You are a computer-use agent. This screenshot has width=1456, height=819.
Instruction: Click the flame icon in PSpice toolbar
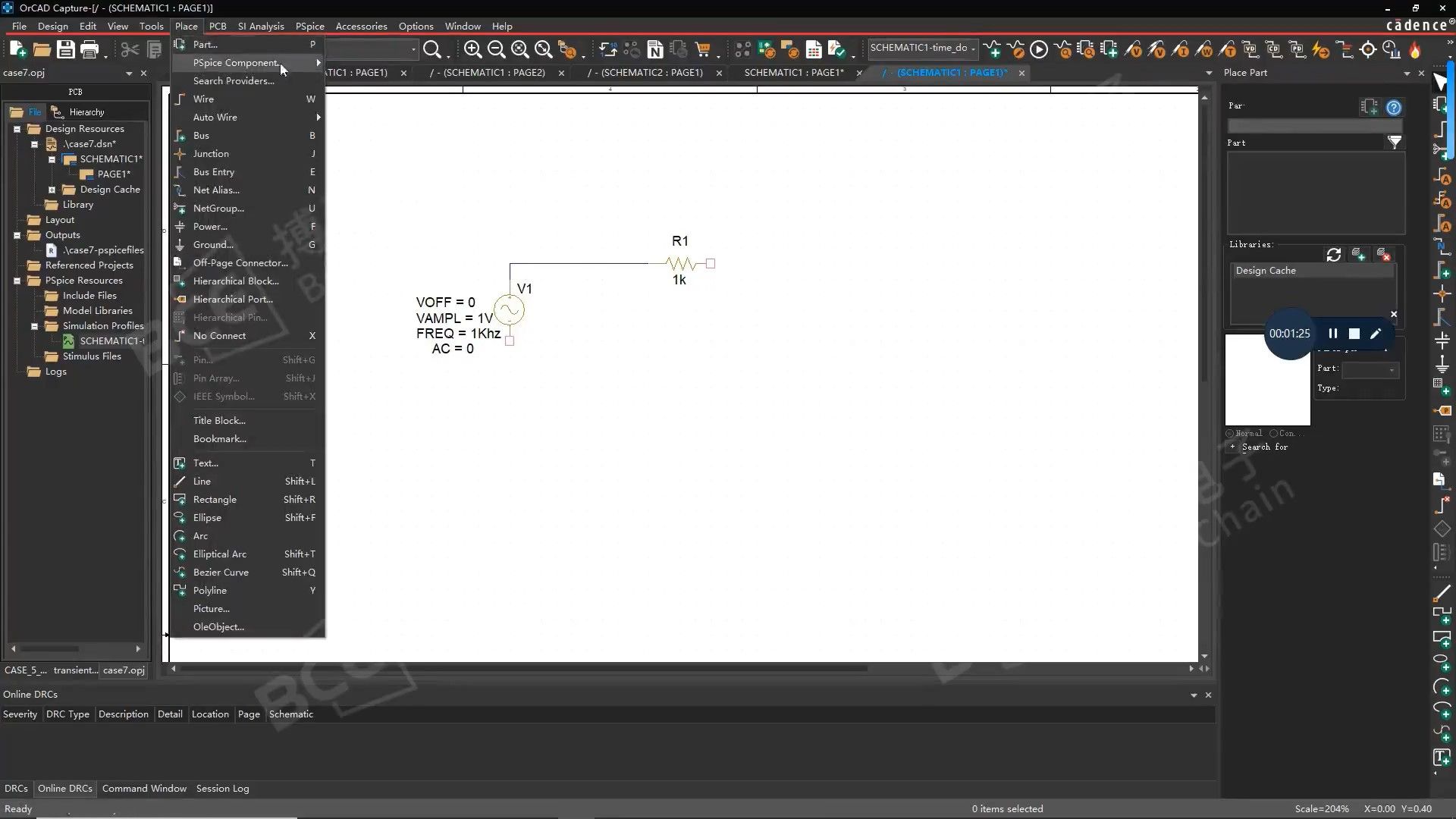(1414, 50)
